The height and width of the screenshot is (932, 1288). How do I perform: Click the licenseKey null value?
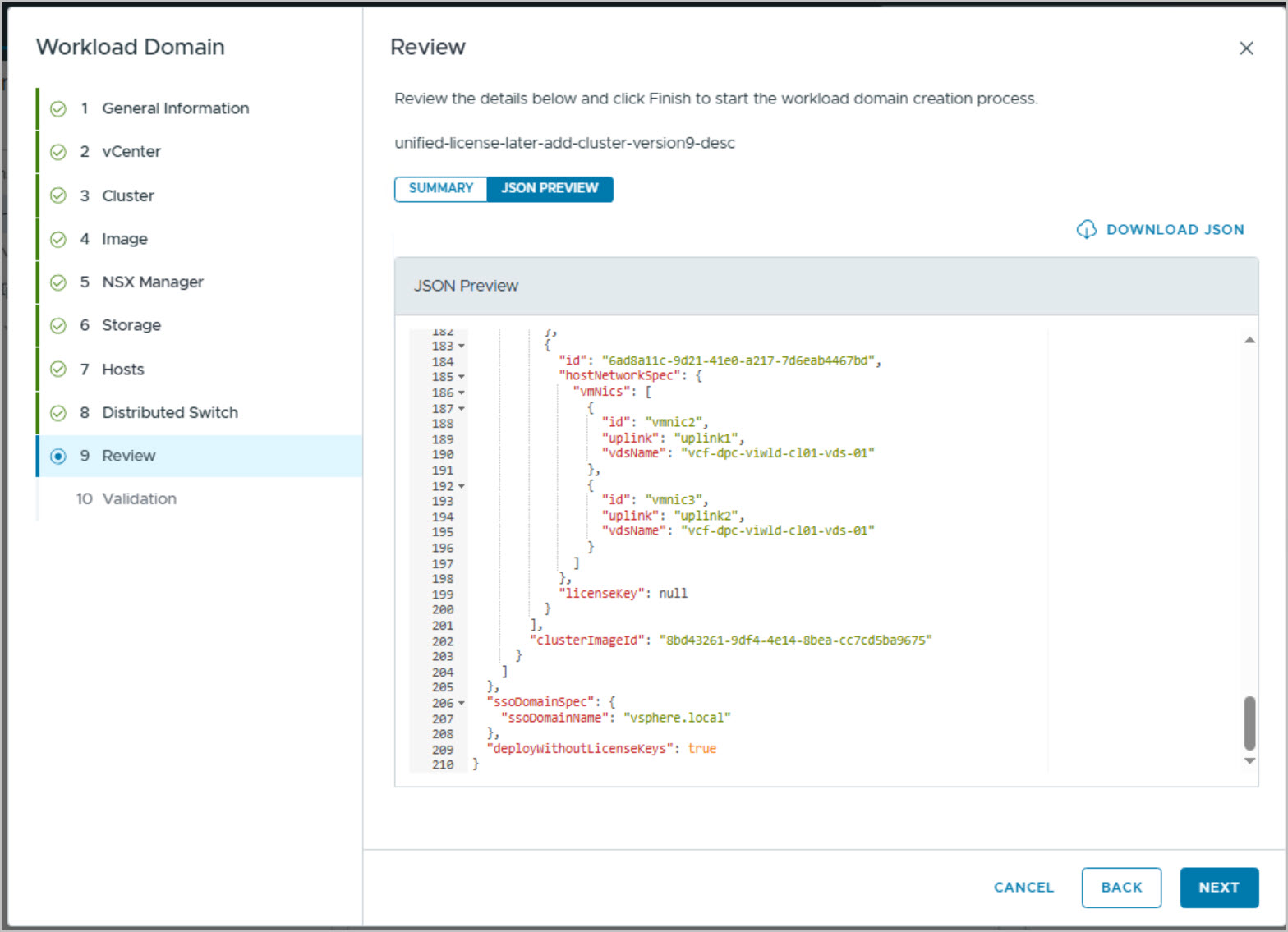[x=674, y=594]
